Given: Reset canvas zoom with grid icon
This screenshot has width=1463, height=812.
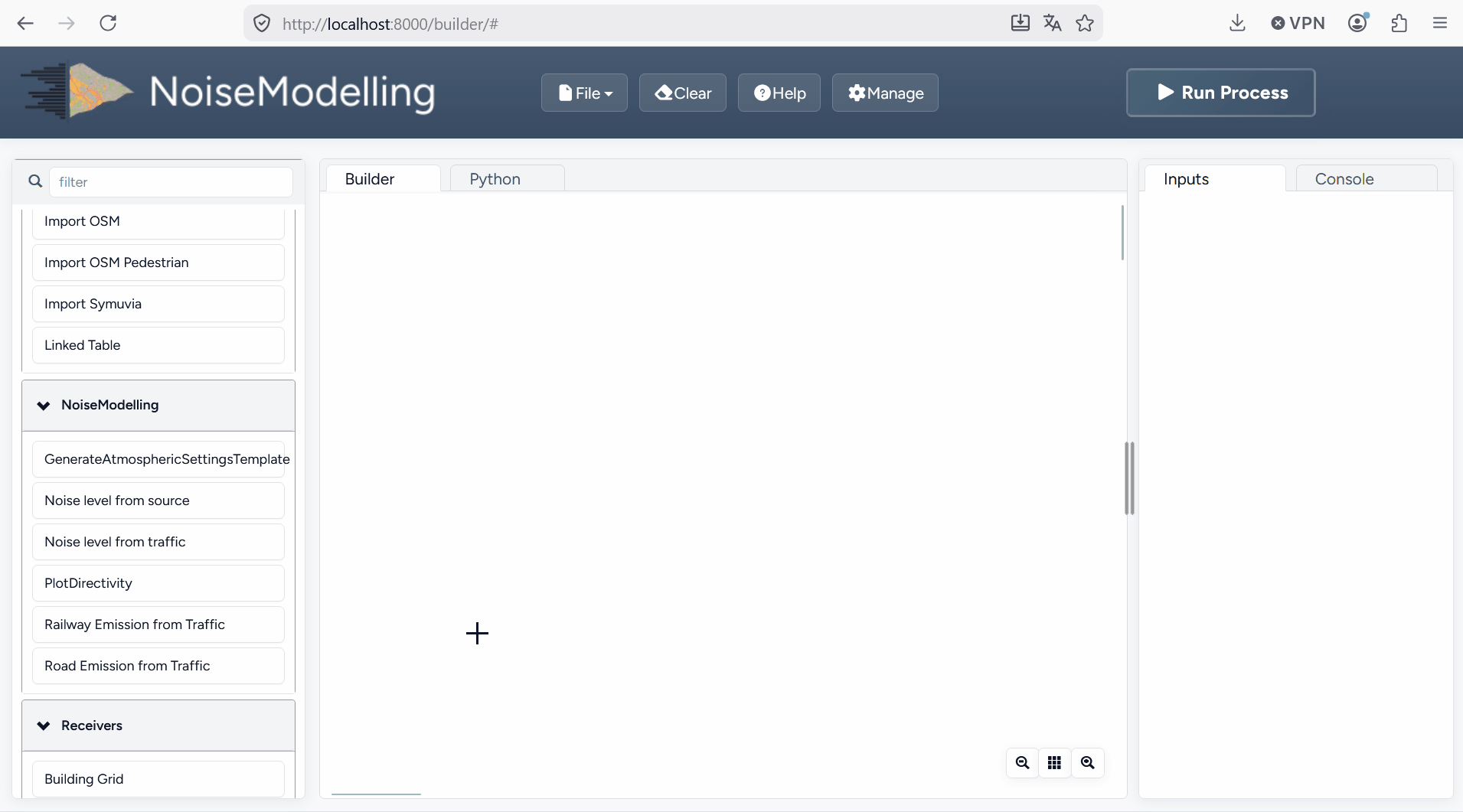Looking at the screenshot, I should pos(1054,762).
